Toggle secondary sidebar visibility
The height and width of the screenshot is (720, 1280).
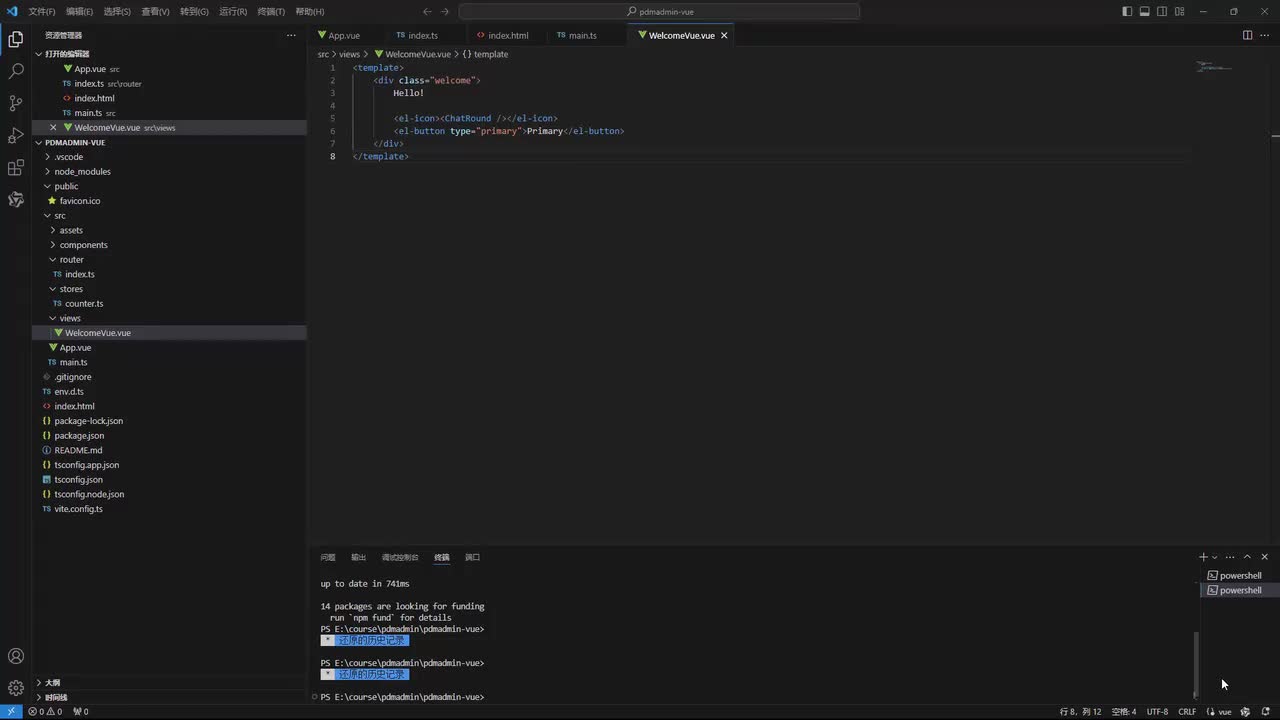[x=1162, y=11]
